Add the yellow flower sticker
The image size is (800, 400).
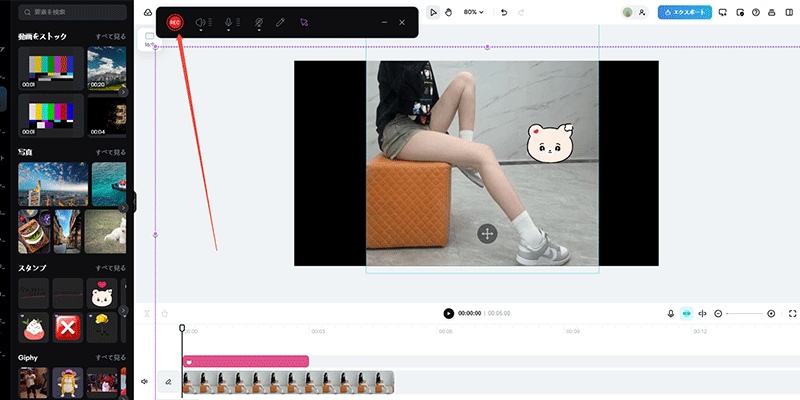click(102, 328)
